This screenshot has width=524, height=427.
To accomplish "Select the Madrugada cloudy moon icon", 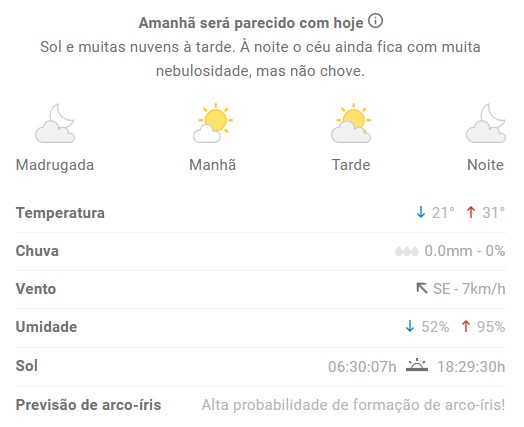I will click(55, 123).
